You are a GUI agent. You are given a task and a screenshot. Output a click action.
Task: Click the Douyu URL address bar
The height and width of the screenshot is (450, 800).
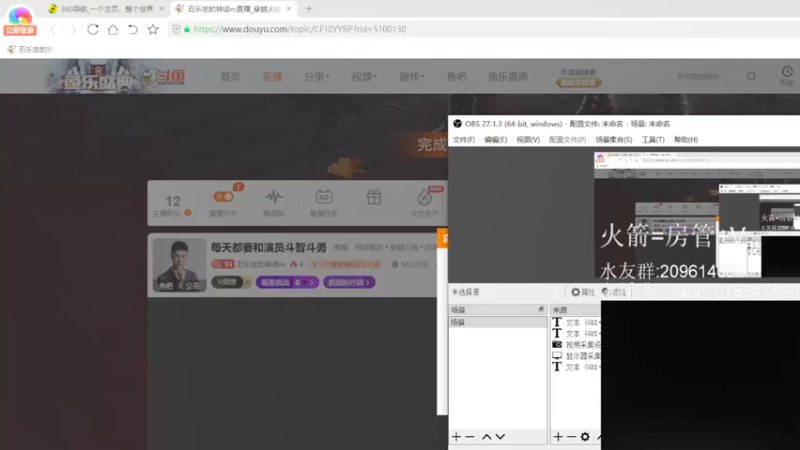[300, 29]
